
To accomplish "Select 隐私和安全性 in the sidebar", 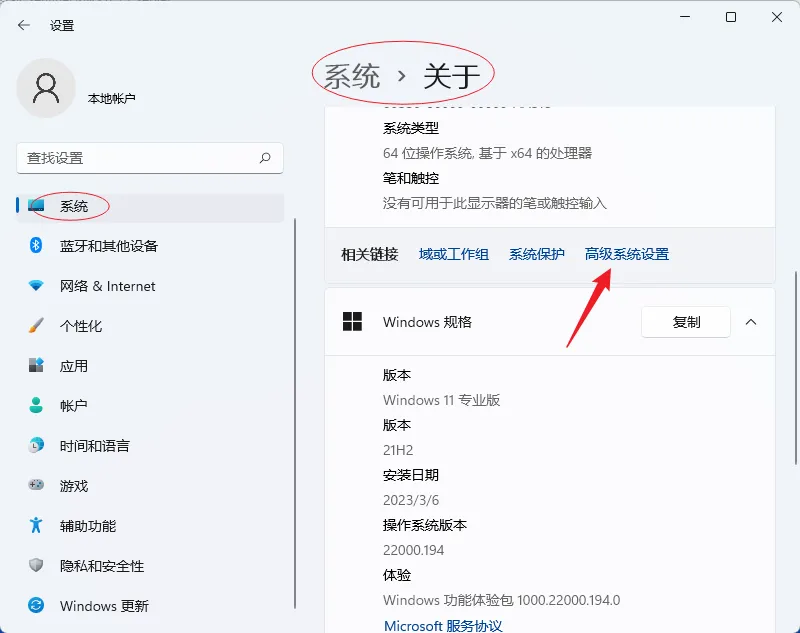I will [x=150, y=566].
